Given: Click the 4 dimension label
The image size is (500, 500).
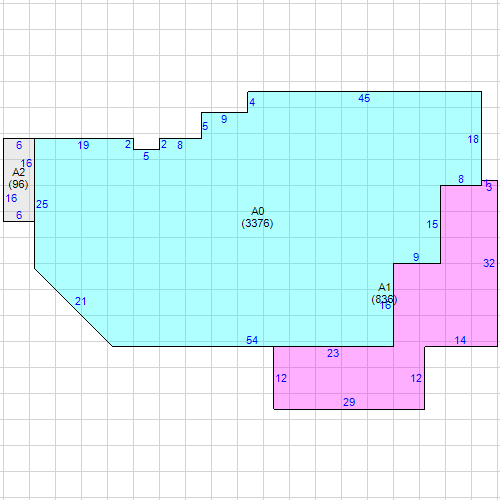Looking at the screenshot, I should (x=252, y=102).
